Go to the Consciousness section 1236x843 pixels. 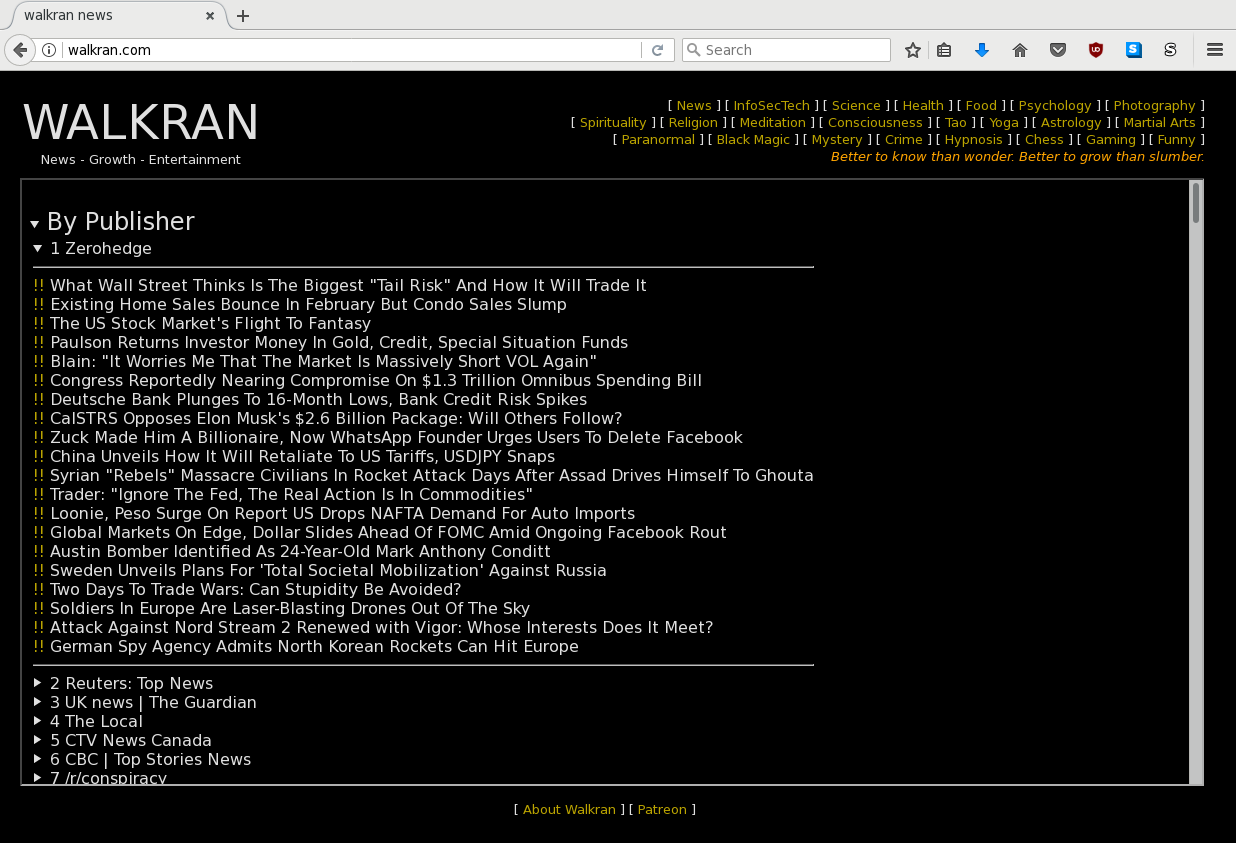[875, 122]
